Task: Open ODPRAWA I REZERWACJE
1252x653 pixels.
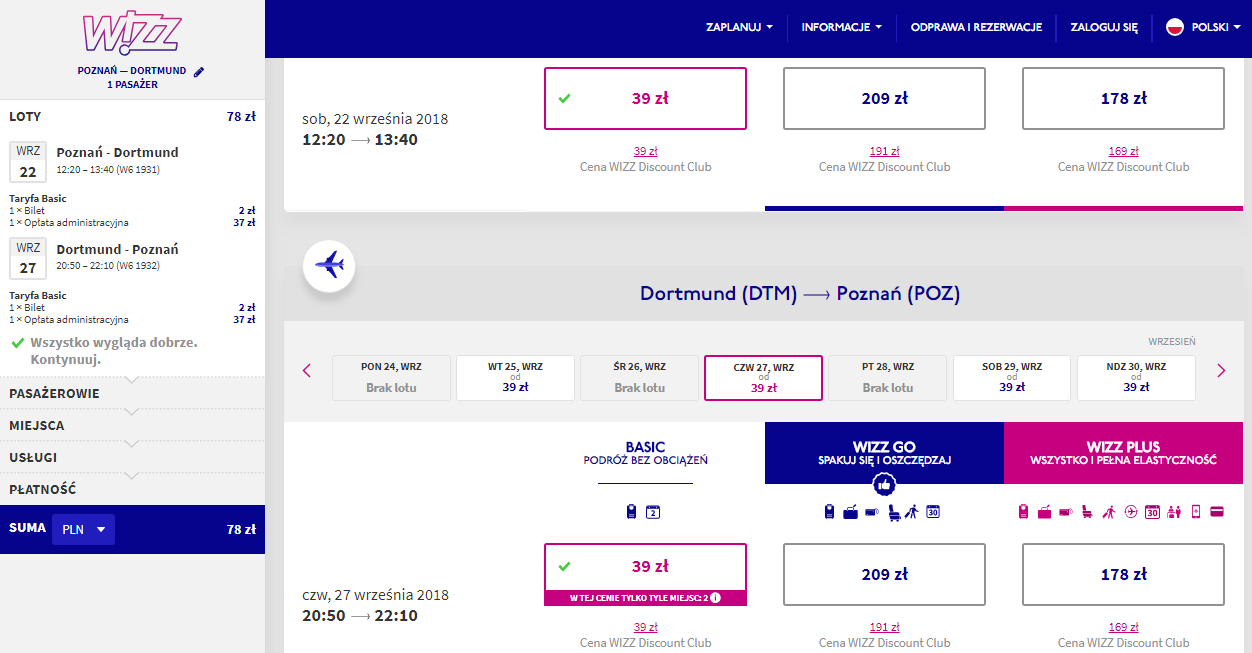Action: coord(976,28)
